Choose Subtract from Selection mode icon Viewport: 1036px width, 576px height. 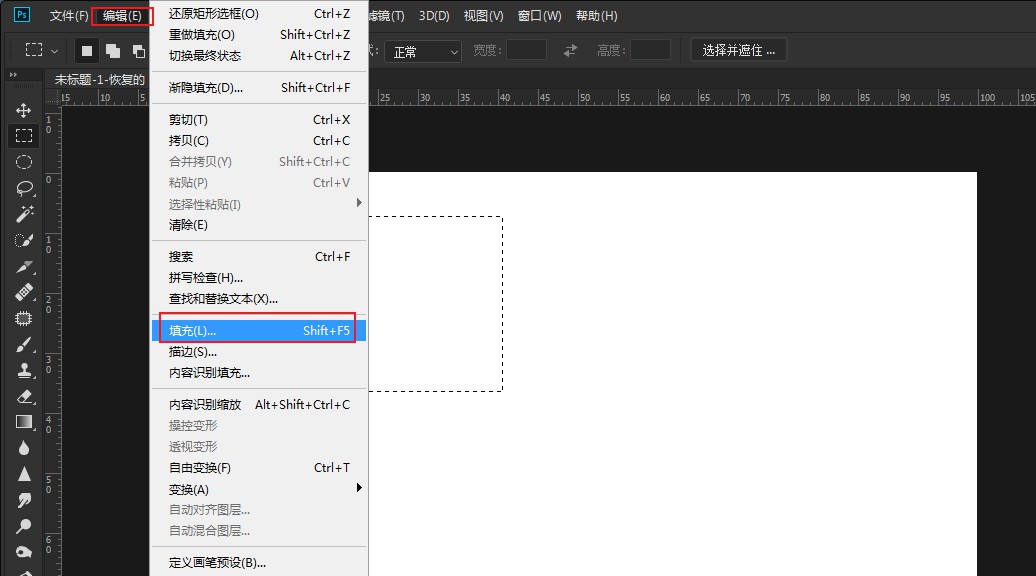pos(139,51)
